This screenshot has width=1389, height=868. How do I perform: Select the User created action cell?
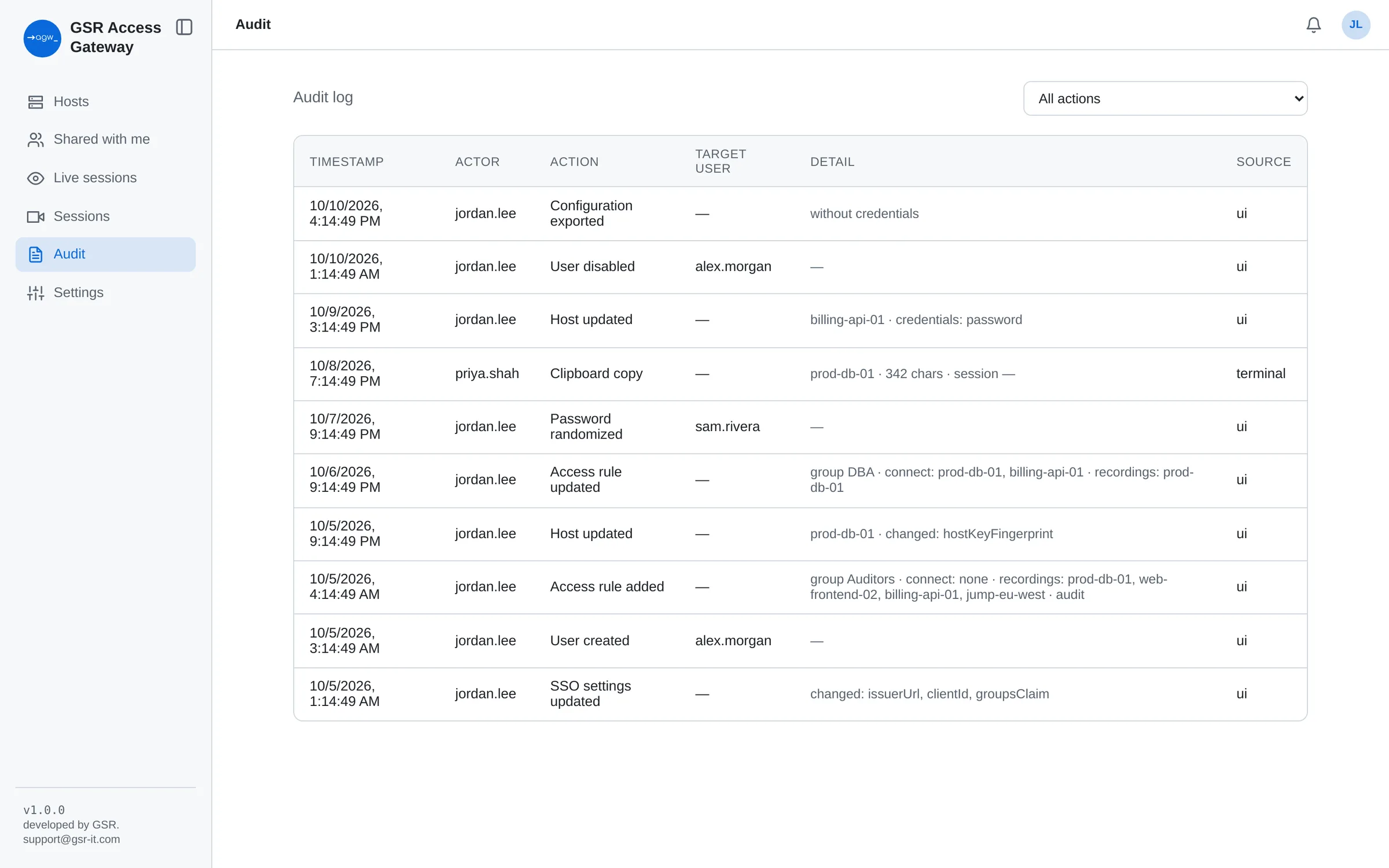pyautogui.click(x=589, y=641)
